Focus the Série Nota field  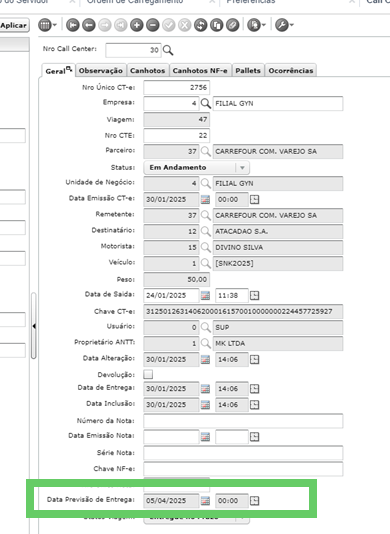[243, 453]
